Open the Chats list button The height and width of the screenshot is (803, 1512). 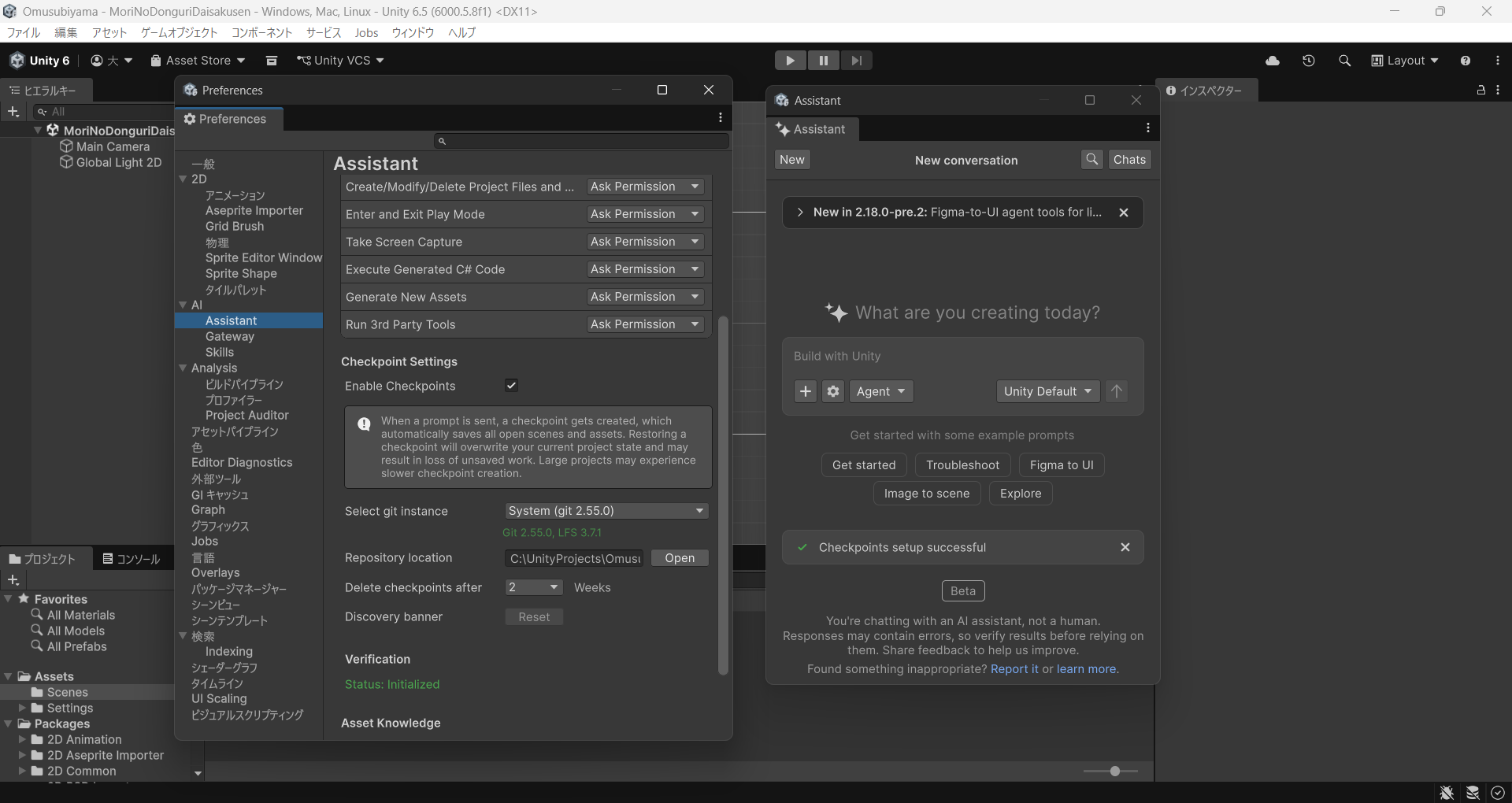coord(1129,160)
